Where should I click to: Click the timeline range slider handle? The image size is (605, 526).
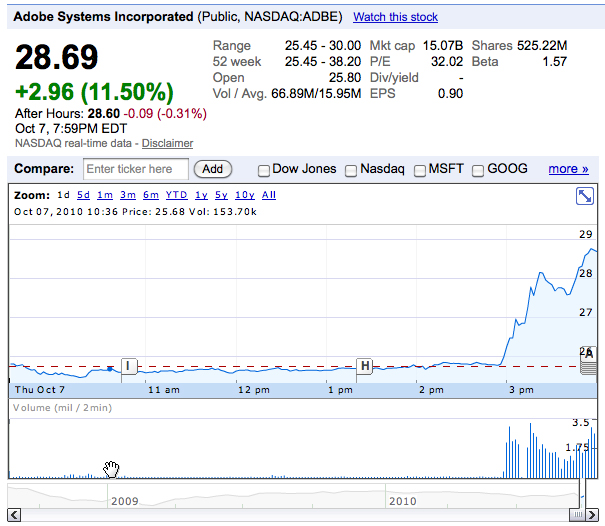pyautogui.click(x=582, y=494)
